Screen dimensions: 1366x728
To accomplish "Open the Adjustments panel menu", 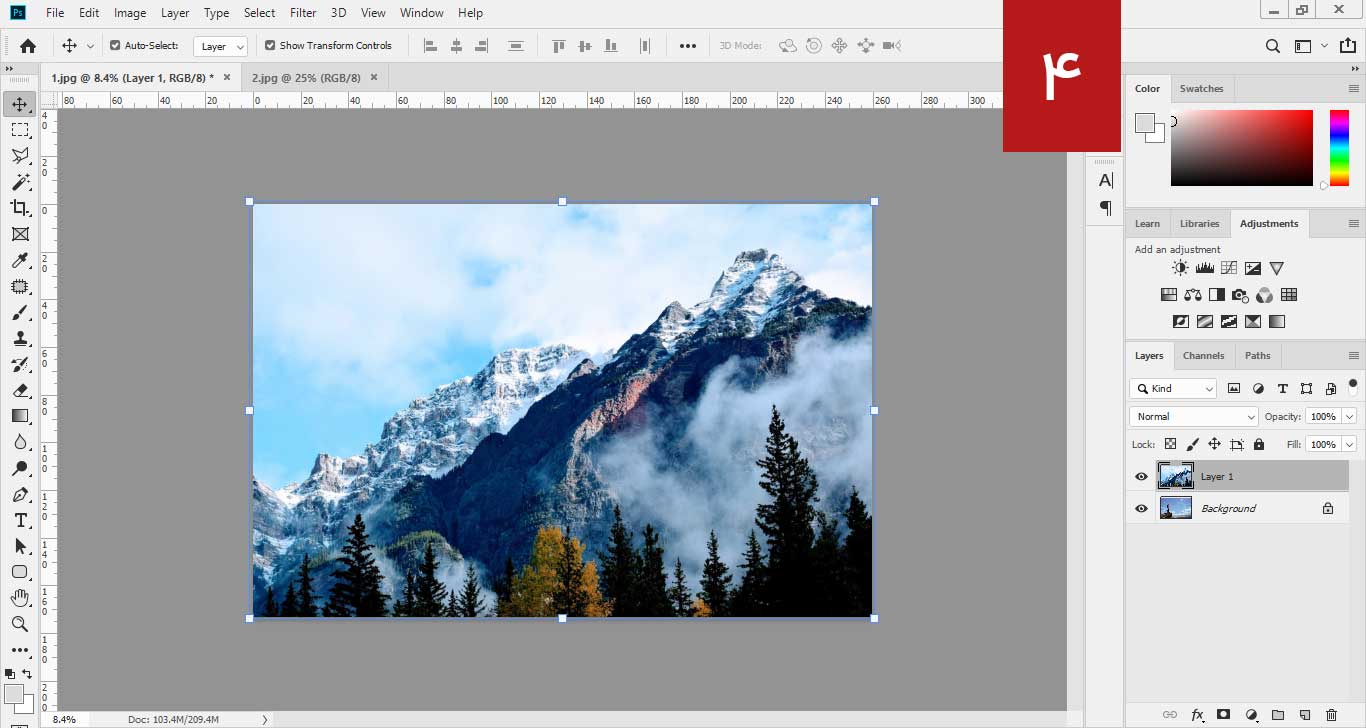I will pyautogui.click(x=1354, y=223).
